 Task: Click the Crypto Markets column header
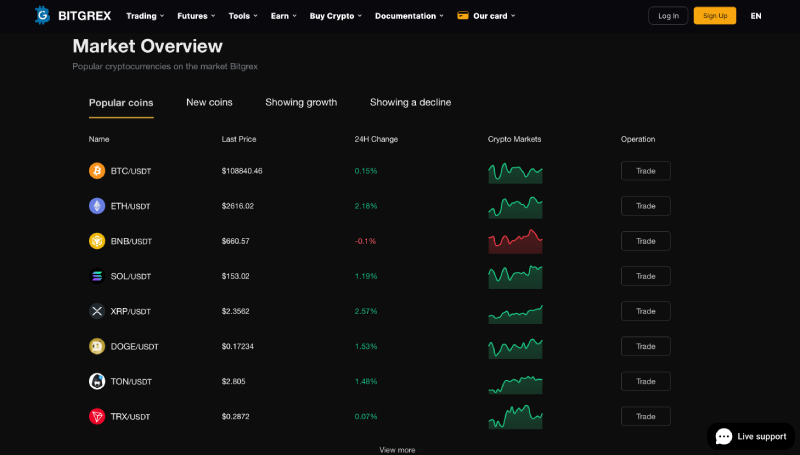[x=514, y=139]
